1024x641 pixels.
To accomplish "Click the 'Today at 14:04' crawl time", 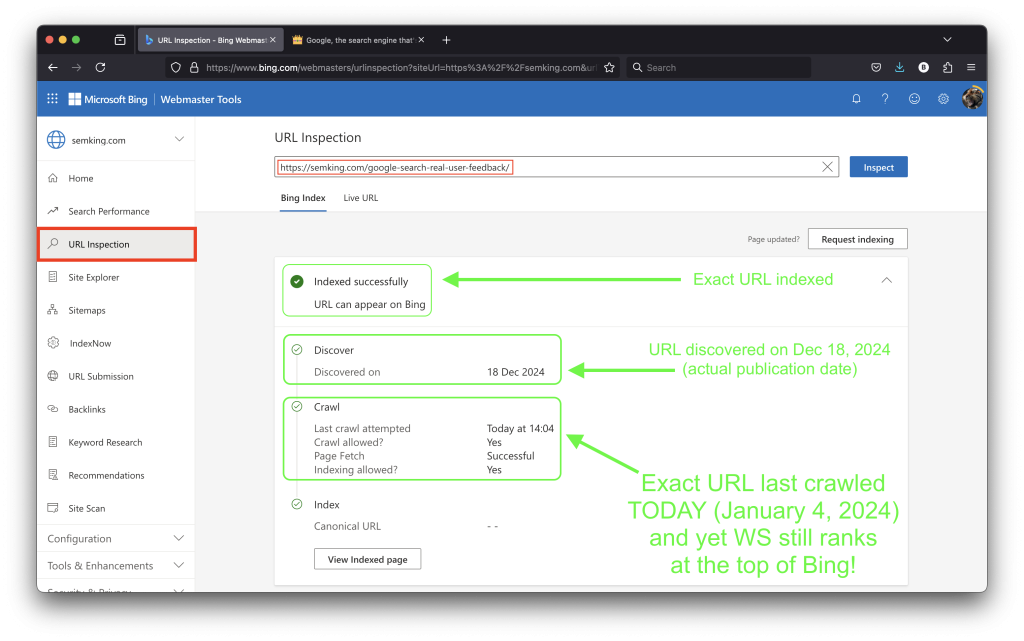I will pyautogui.click(x=520, y=428).
